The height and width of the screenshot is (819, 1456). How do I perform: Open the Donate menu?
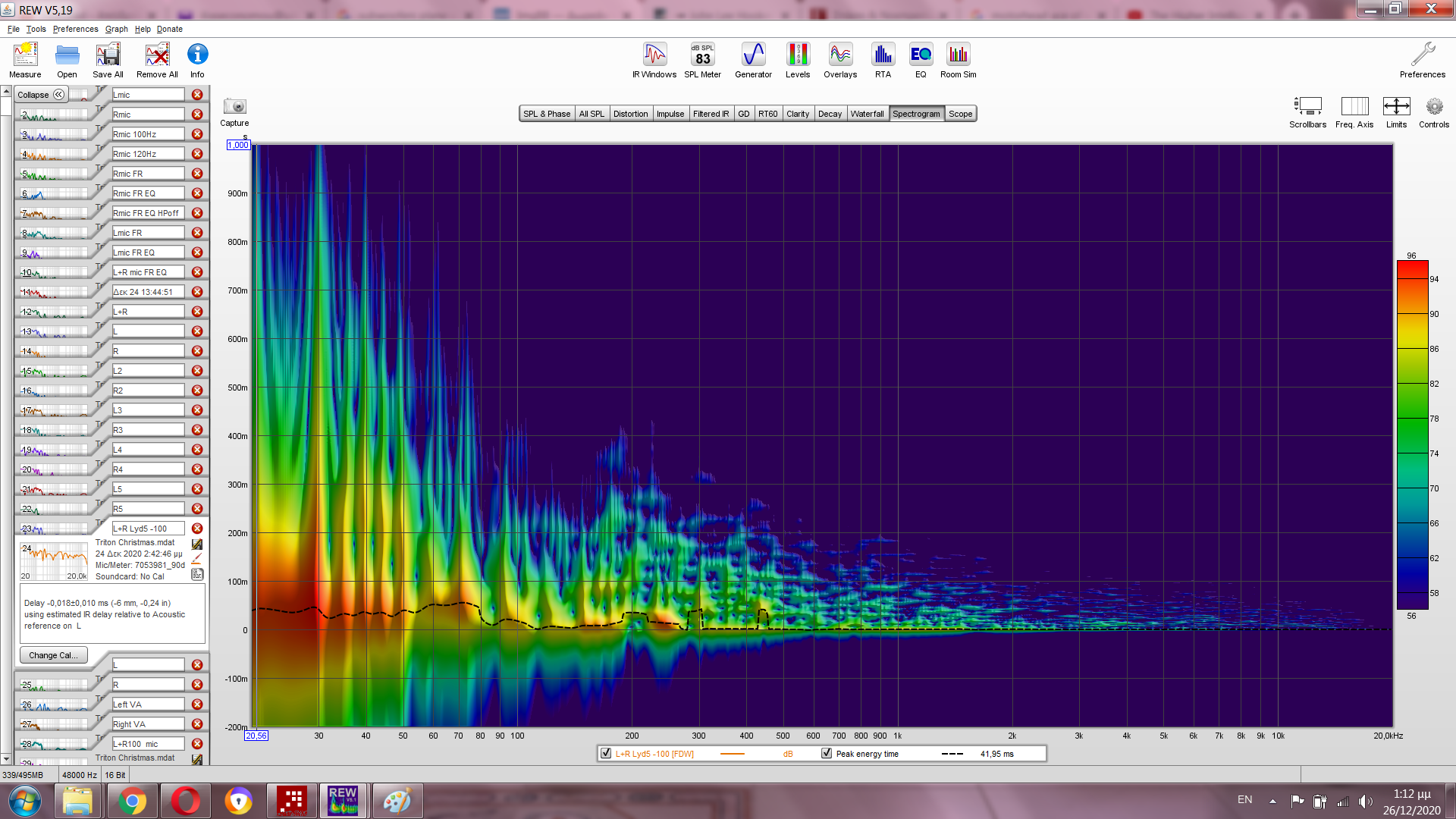coord(170,29)
